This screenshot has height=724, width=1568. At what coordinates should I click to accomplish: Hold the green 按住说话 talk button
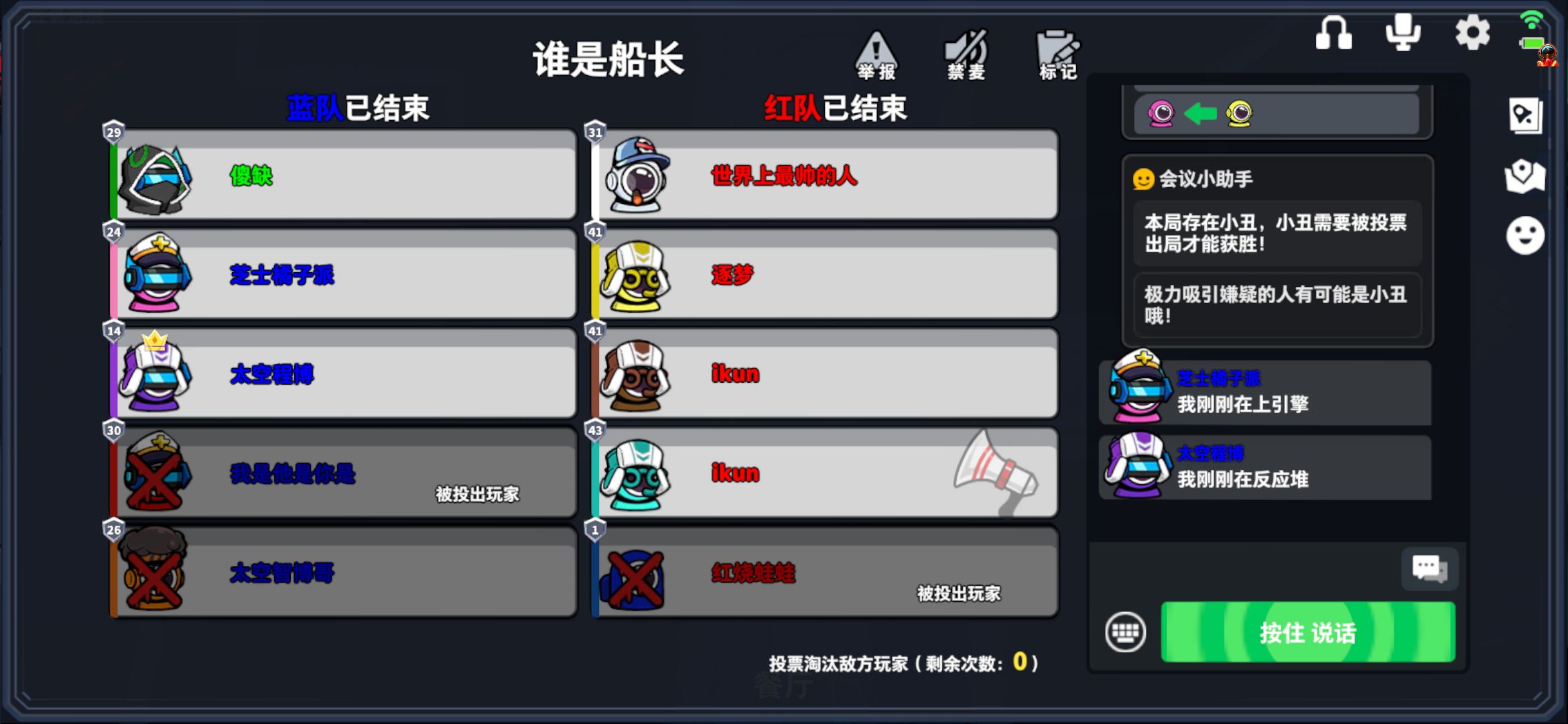(x=1307, y=631)
